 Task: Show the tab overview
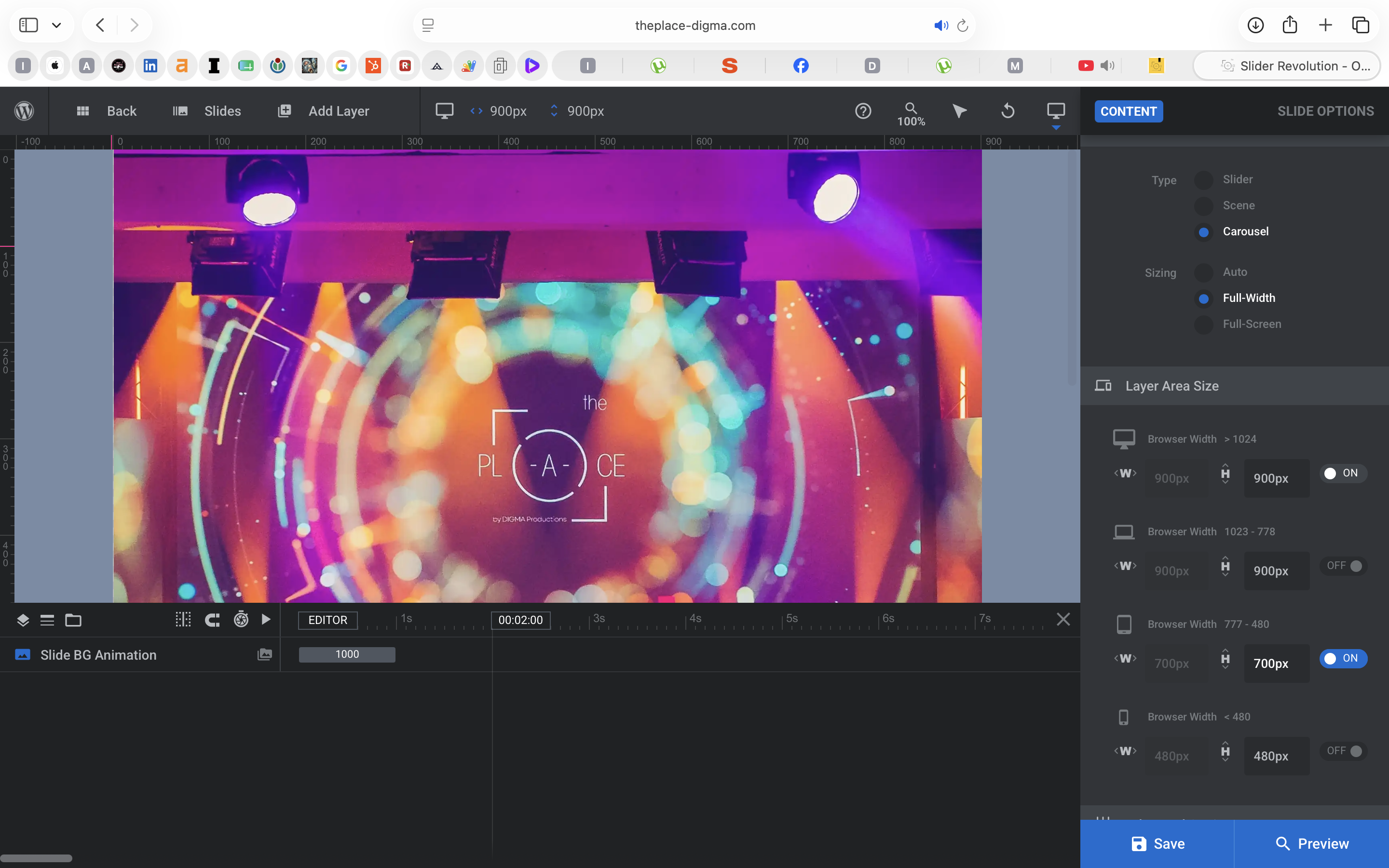tap(1360, 25)
